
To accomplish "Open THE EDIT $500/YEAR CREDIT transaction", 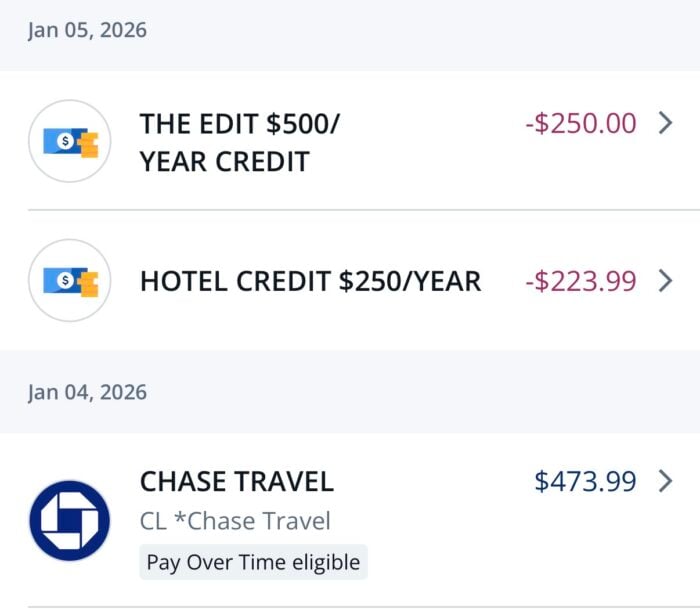I will pos(240,123).
